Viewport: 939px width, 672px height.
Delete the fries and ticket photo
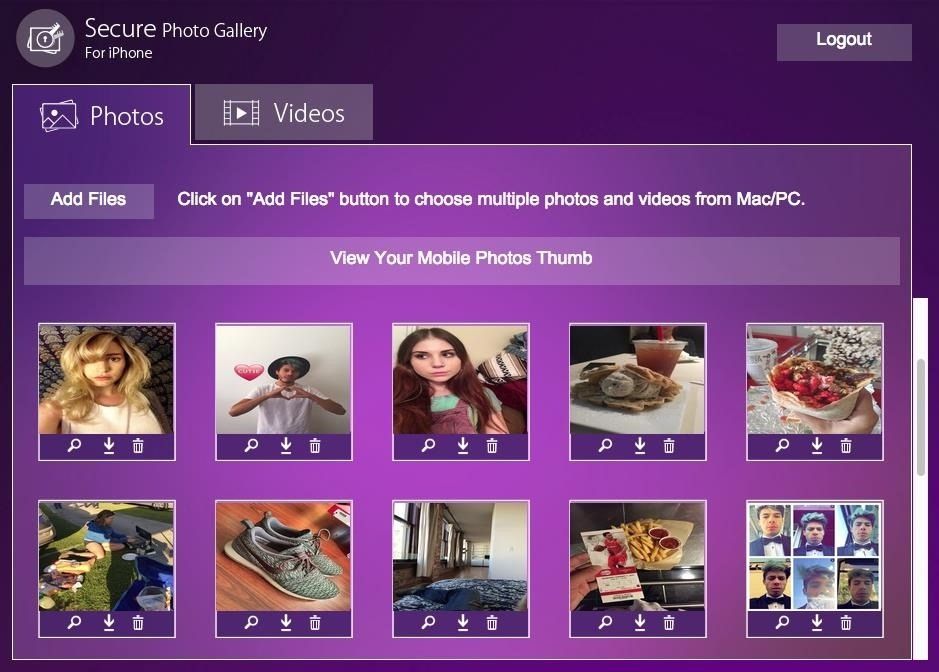coord(669,623)
